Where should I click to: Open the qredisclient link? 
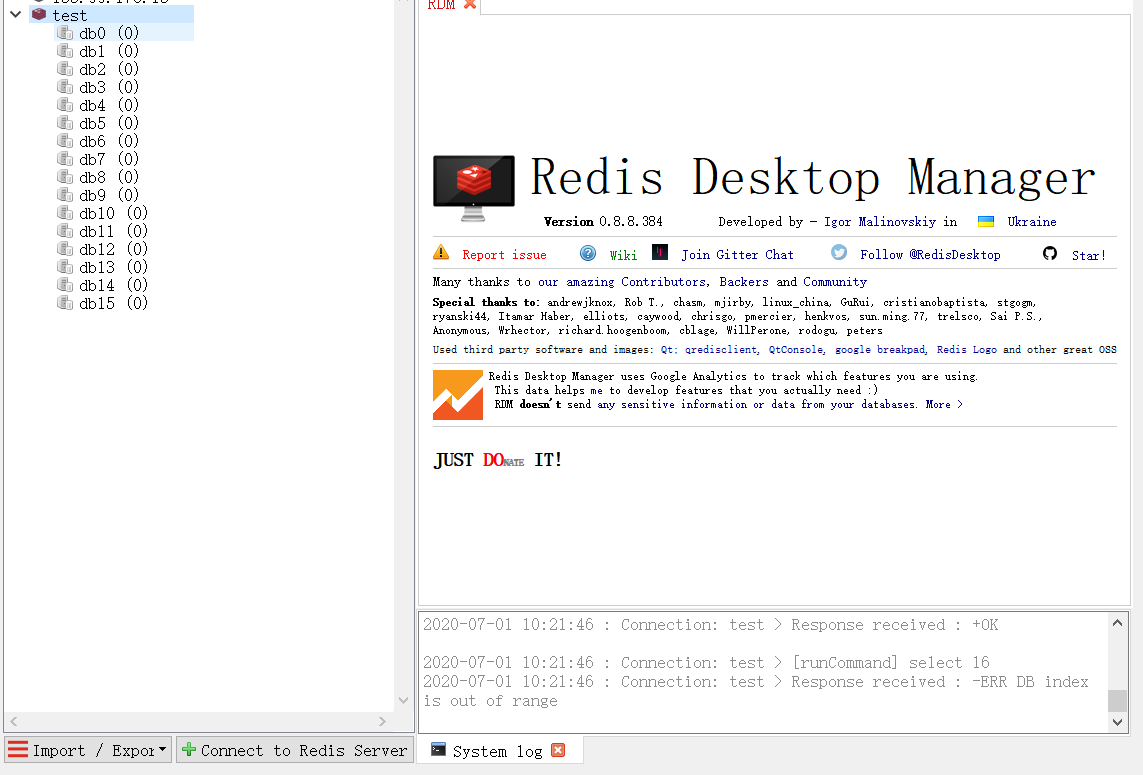(721, 350)
